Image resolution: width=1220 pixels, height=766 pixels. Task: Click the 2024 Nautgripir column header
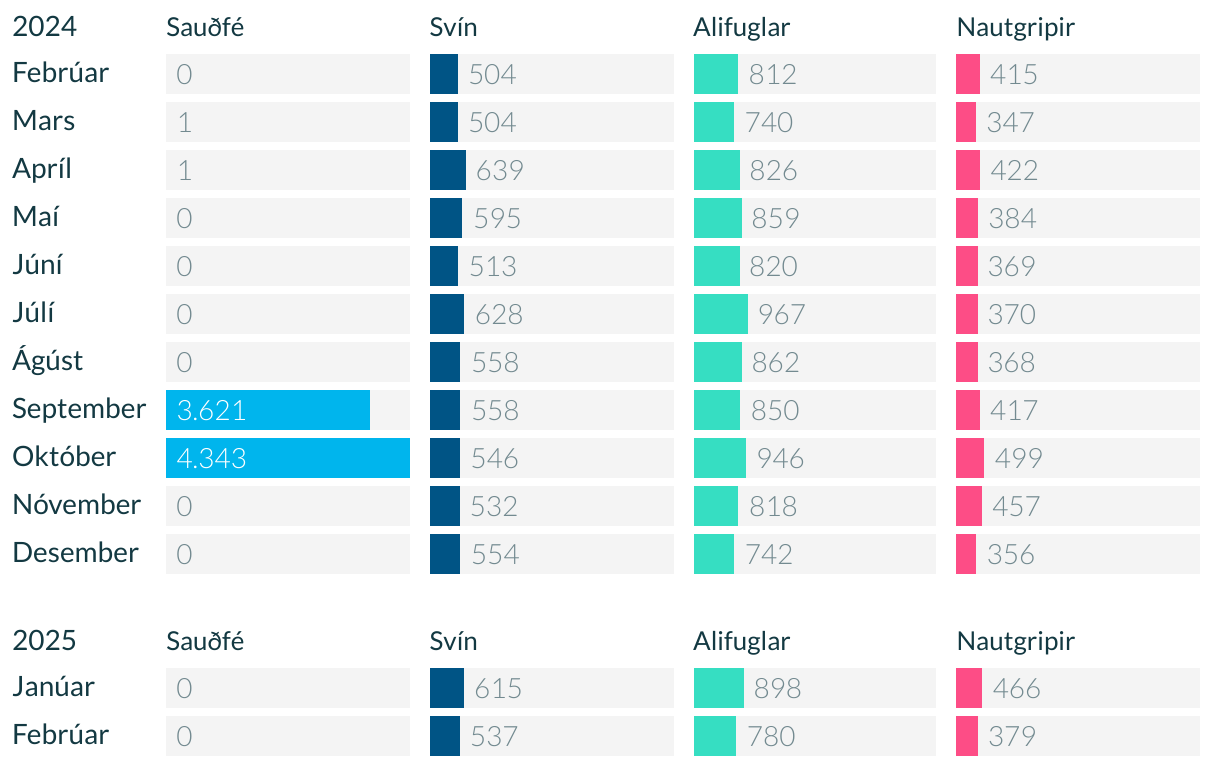pos(1016,27)
